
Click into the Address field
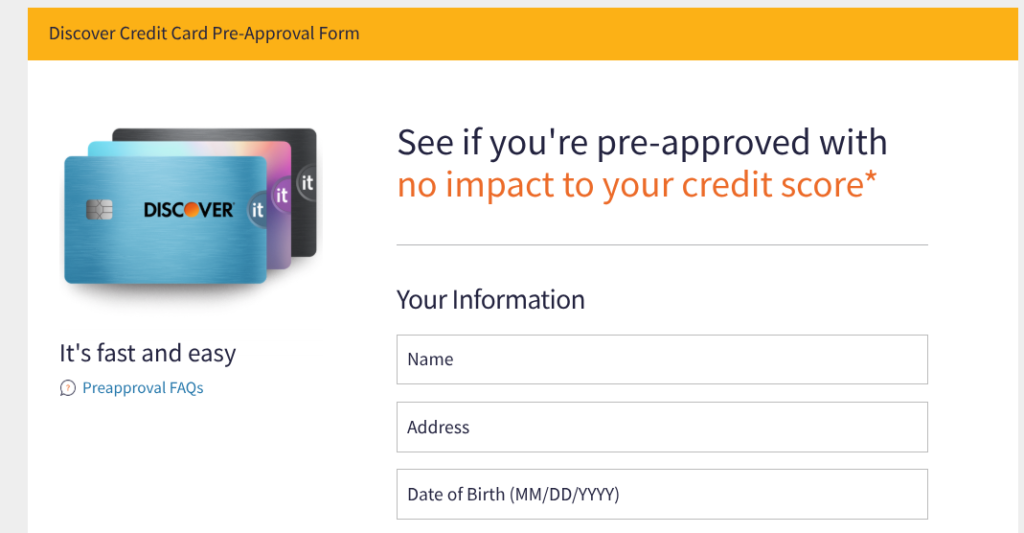tap(662, 427)
